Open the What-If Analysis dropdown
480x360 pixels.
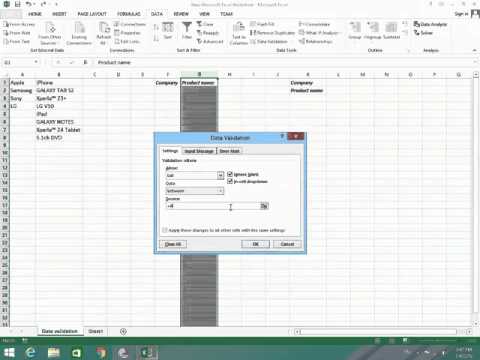click(319, 33)
